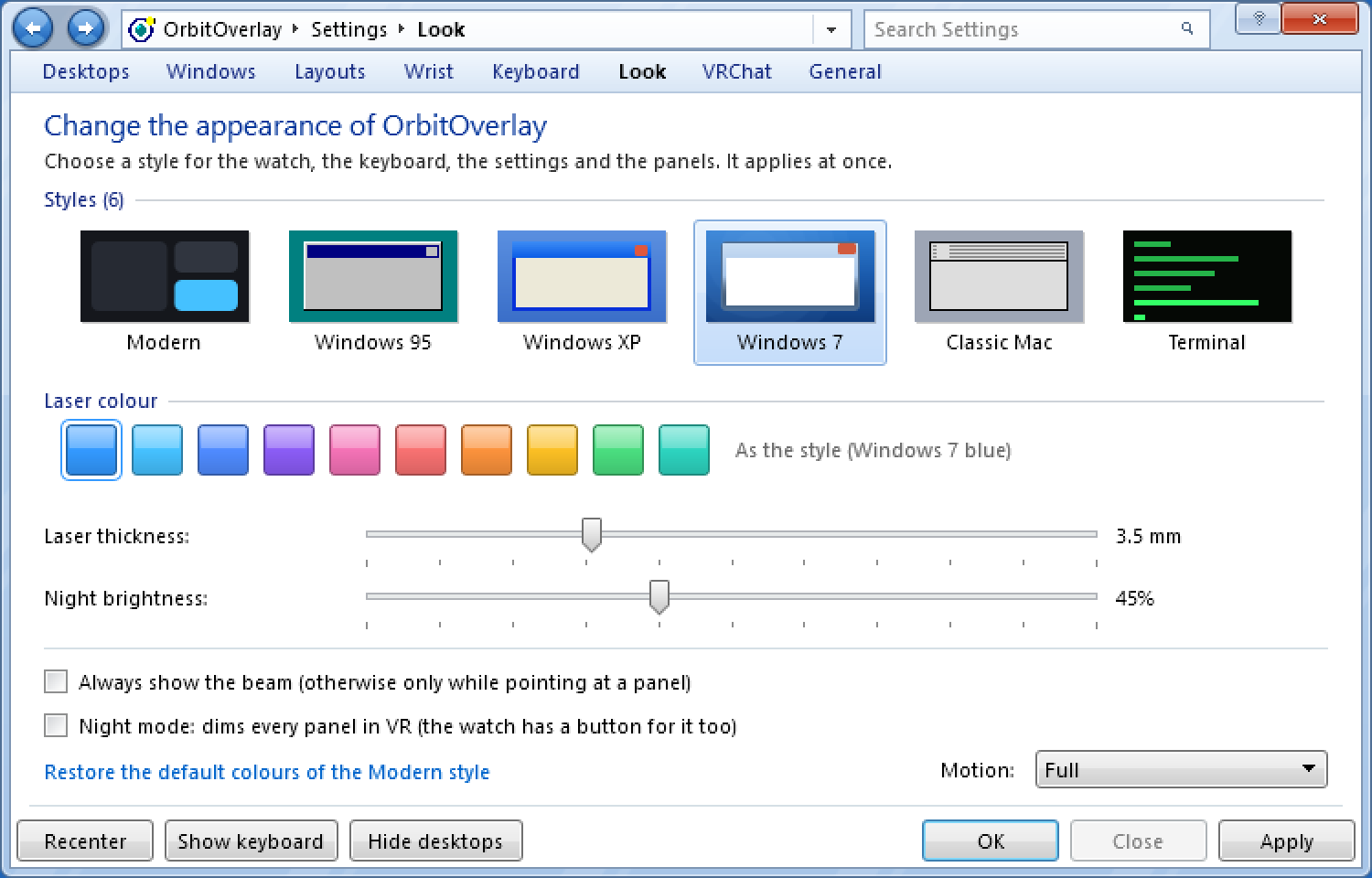1372x878 pixels.
Task: Pick the selected Windows 7 blue laser swatch
Action: coord(91,450)
